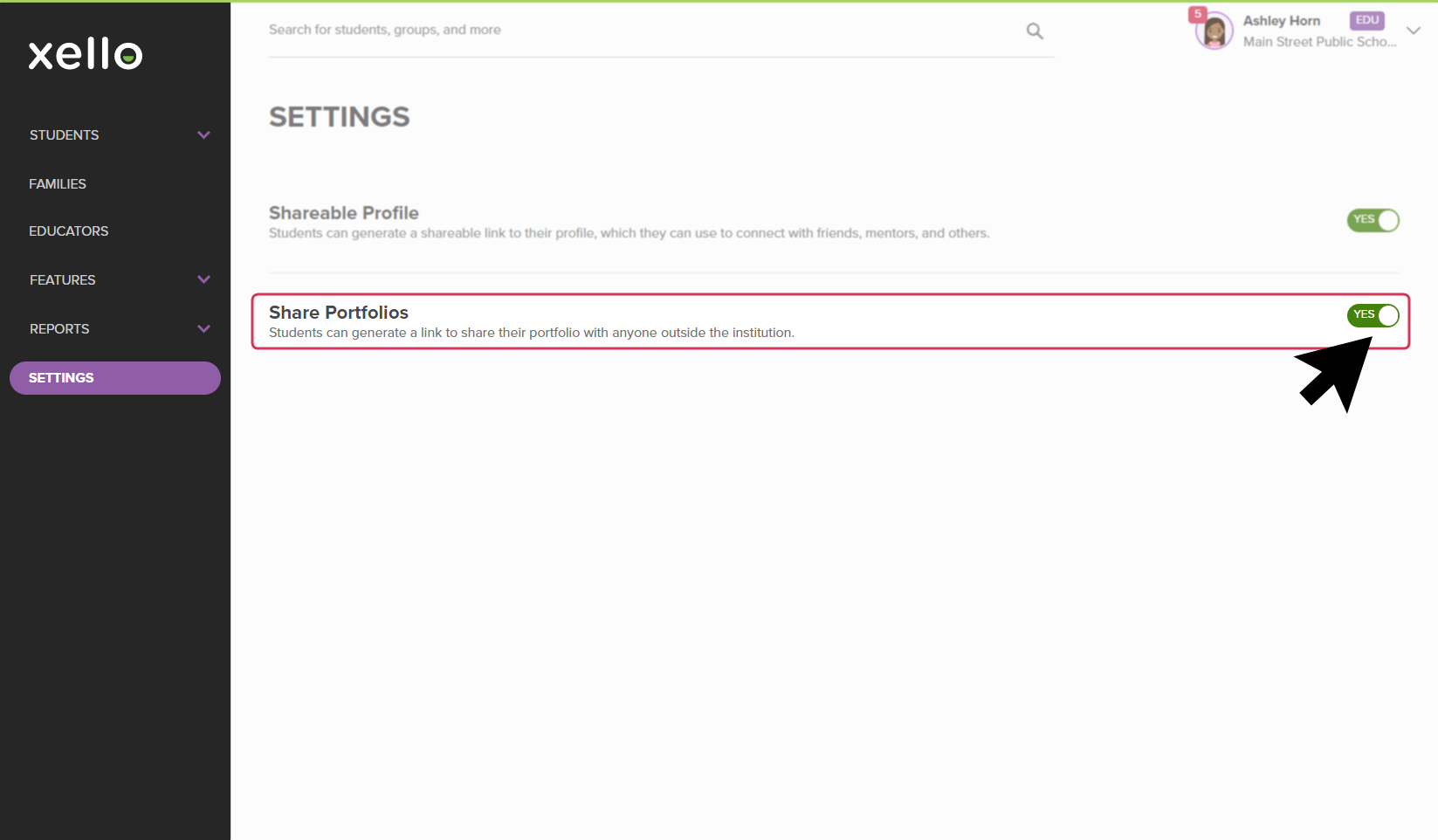Go to Families in the sidebar

(x=58, y=184)
